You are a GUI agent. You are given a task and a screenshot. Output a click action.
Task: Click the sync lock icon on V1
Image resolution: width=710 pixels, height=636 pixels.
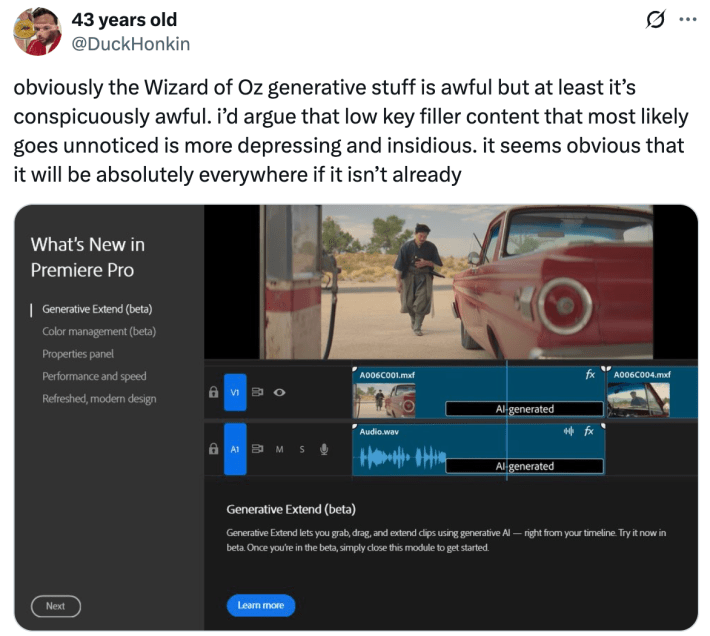click(x=258, y=393)
